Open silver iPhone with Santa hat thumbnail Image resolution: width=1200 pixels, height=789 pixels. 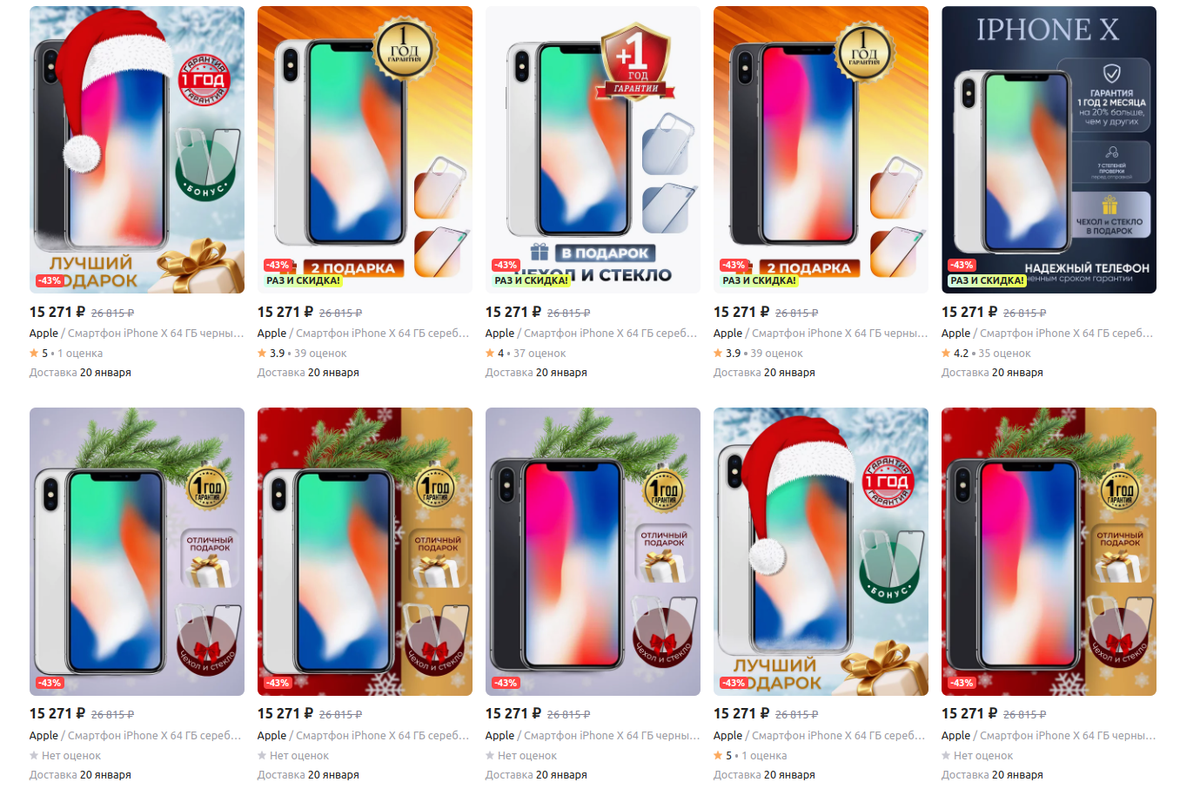pos(821,552)
